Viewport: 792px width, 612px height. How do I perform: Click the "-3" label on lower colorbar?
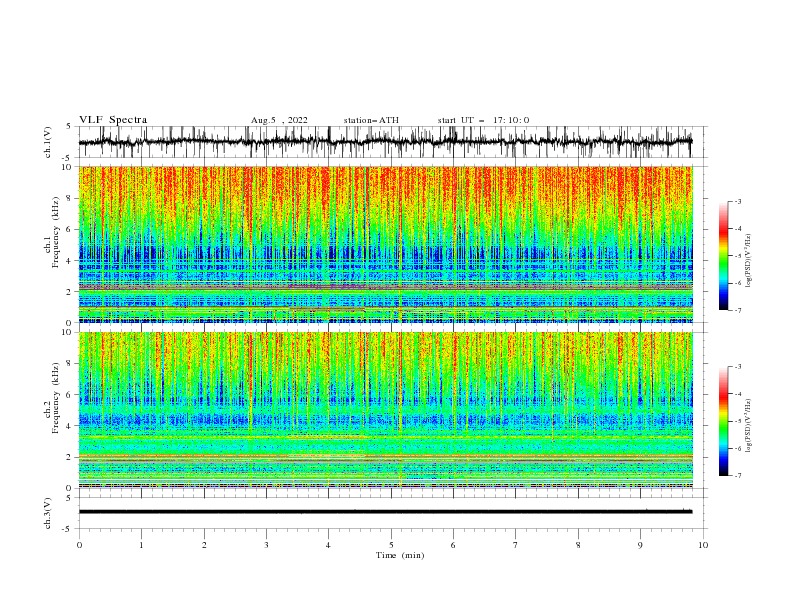pyautogui.click(x=738, y=367)
